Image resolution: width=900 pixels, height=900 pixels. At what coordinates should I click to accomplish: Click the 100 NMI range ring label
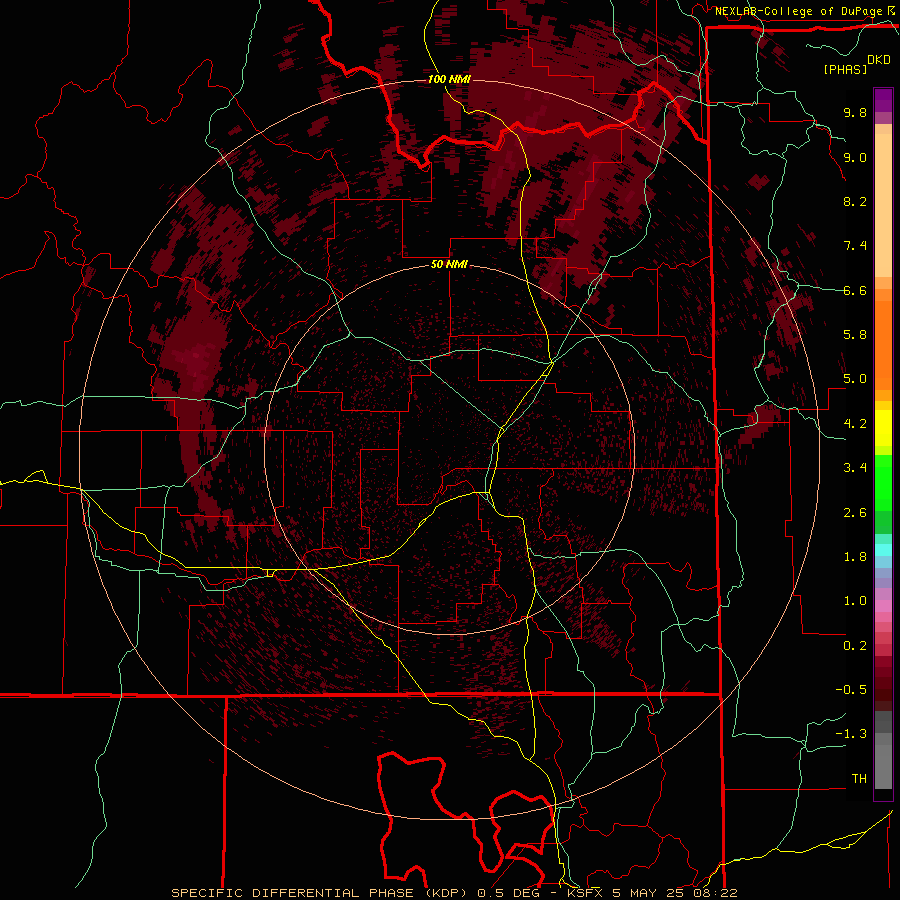(x=449, y=79)
